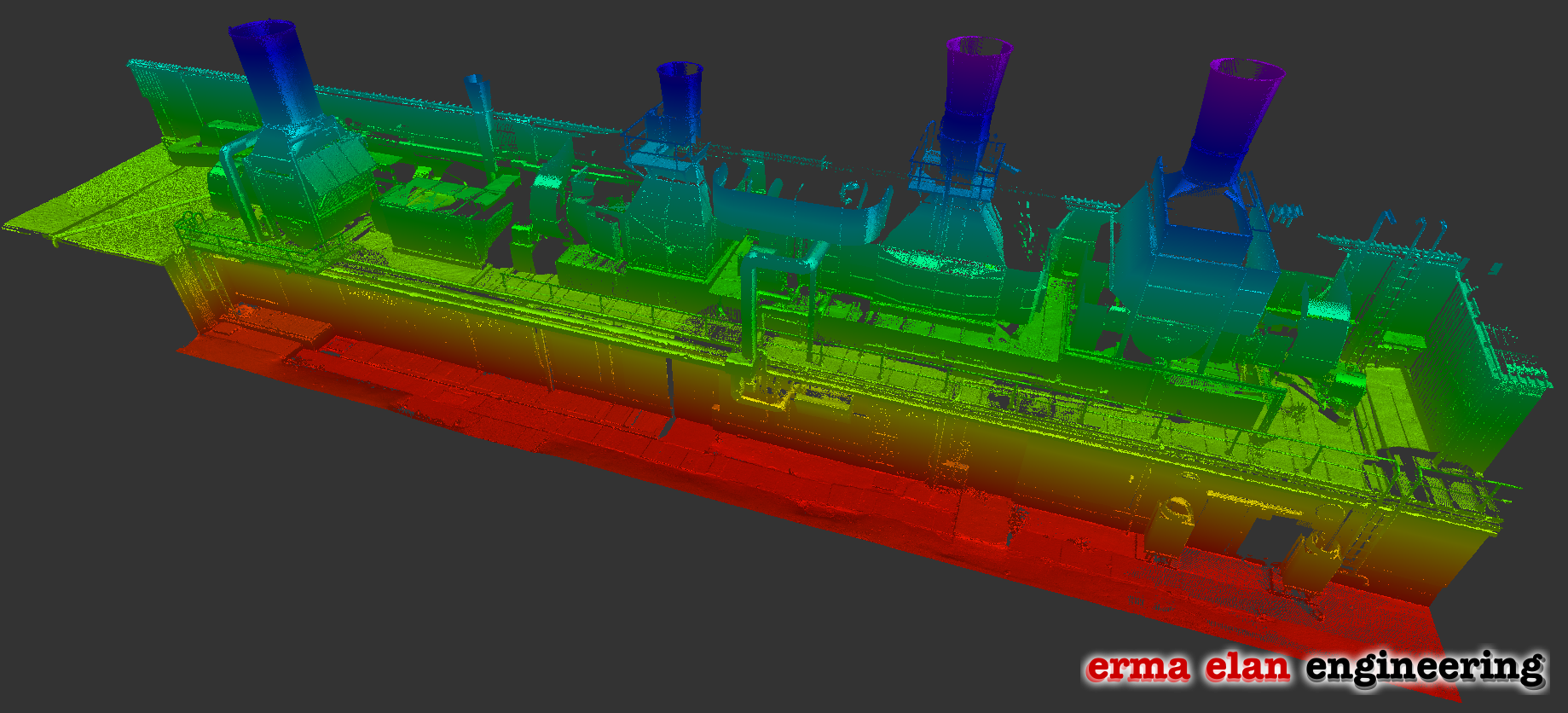This screenshot has width=1568, height=713.
Task: Click the word "erma" in the watermark
Action: click(1137, 668)
